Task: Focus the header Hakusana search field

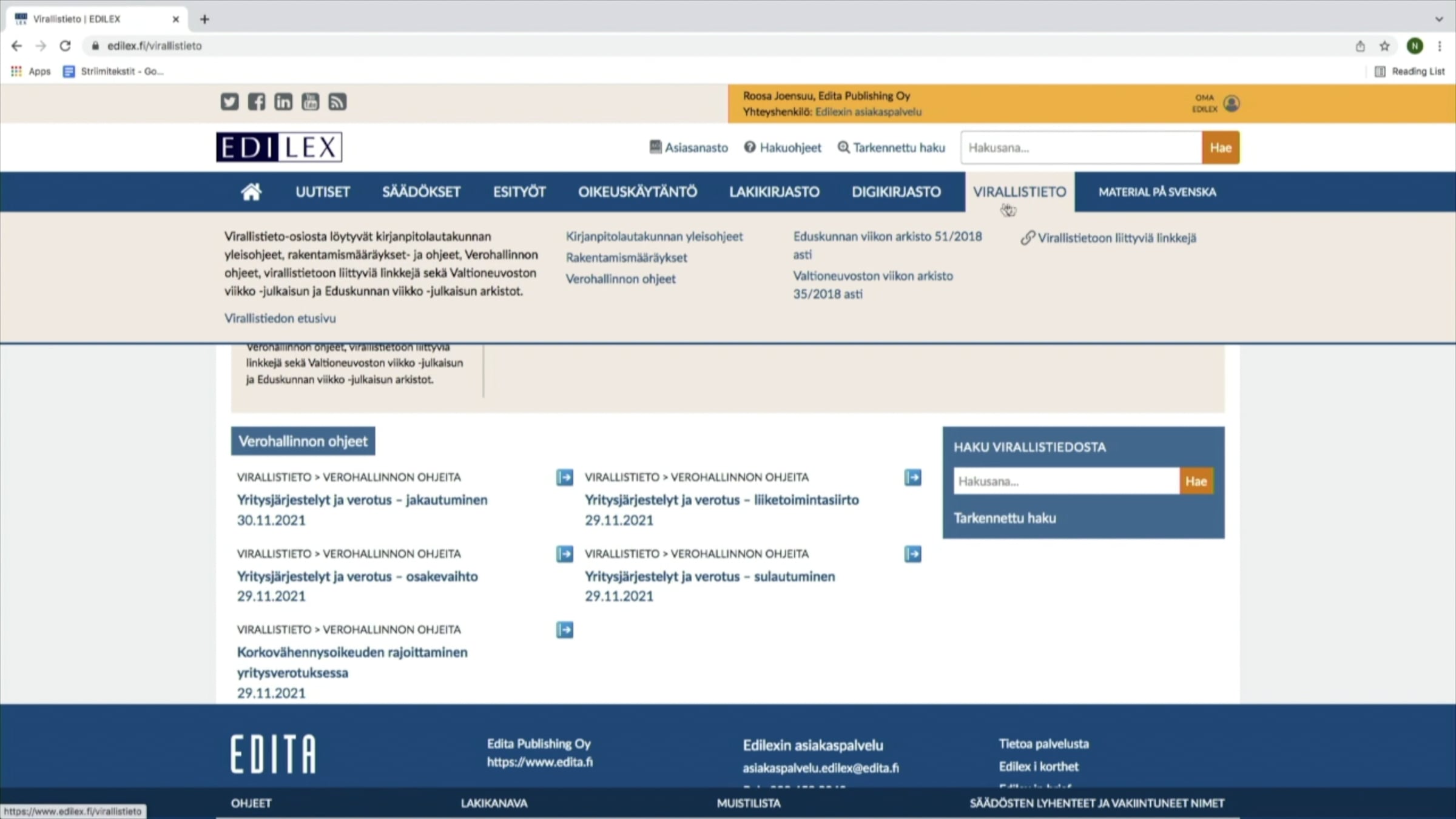Action: [x=1081, y=147]
